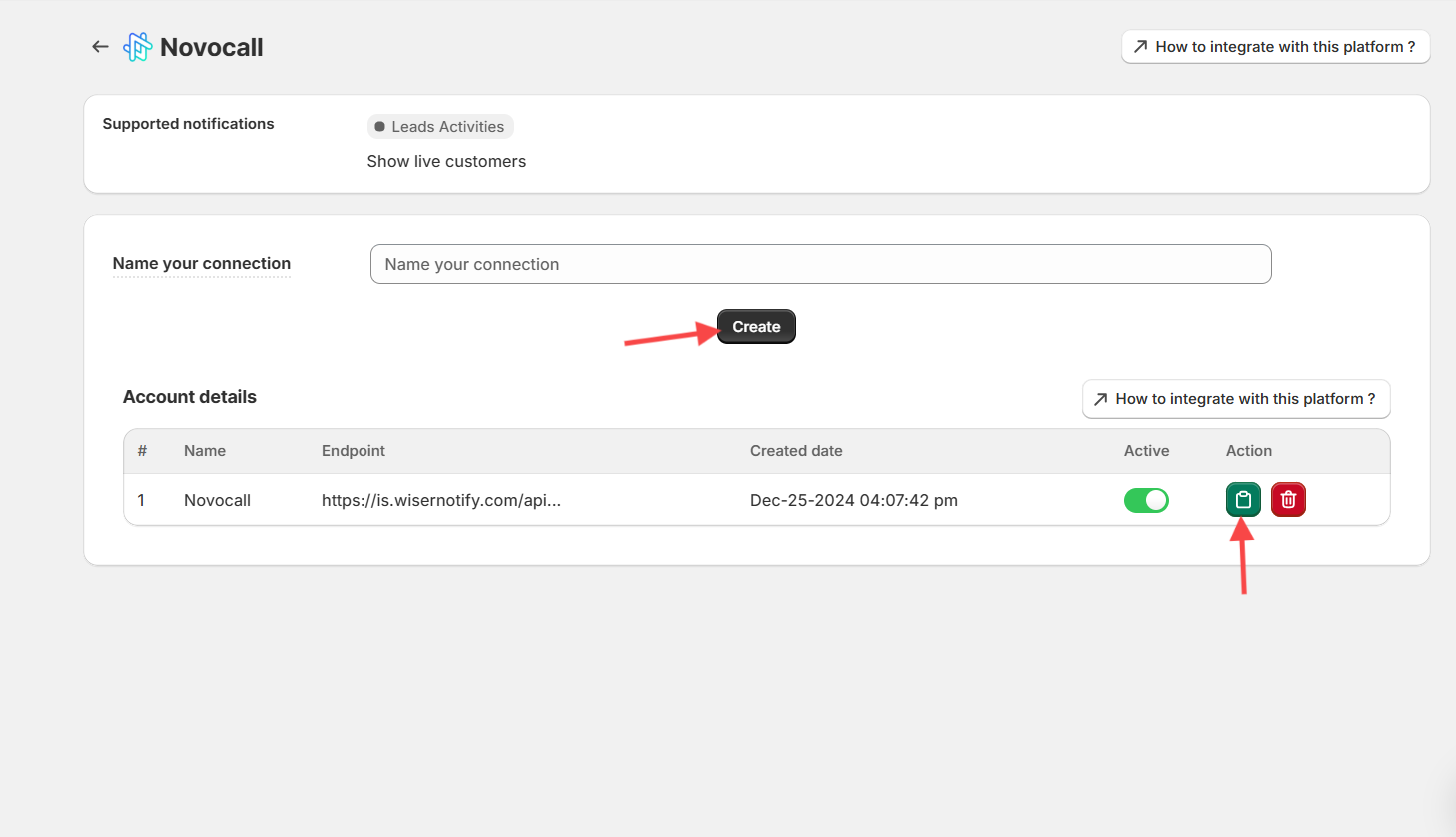The width and height of the screenshot is (1456, 837).
Task: Click the arrow icon in the Account details help button
Action: pos(1100,399)
